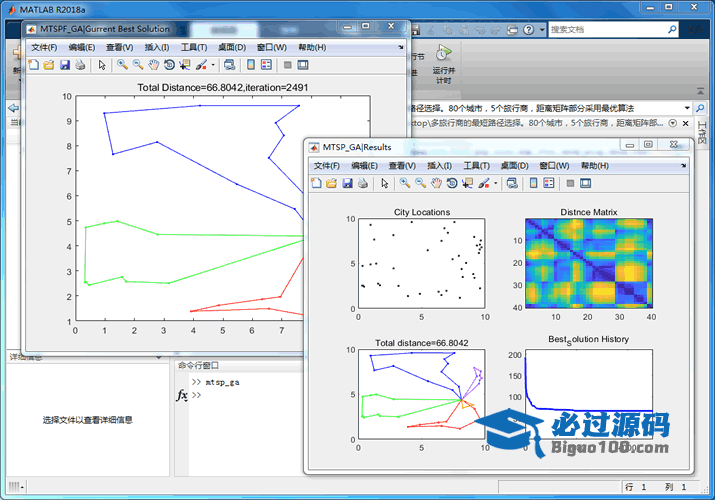Select Pan hand tool in MTSP_GA Results window

[x=436, y=183]
